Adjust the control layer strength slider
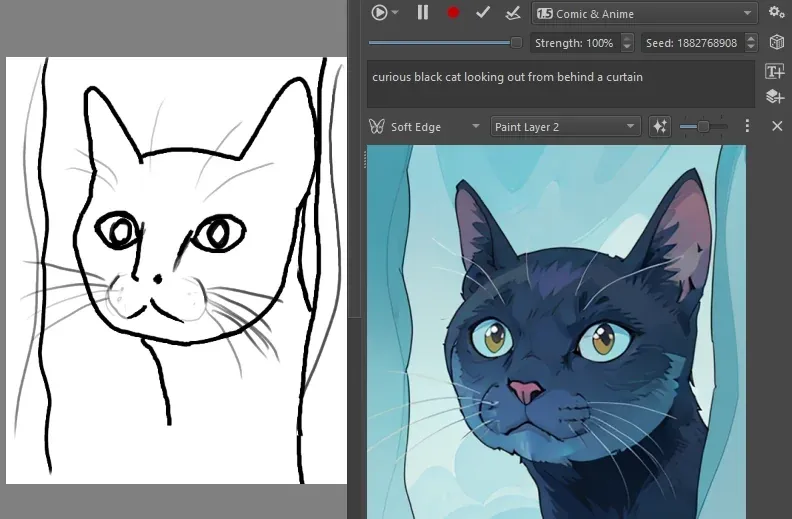Viewport: 792px width, 519px height. point(704,127)
